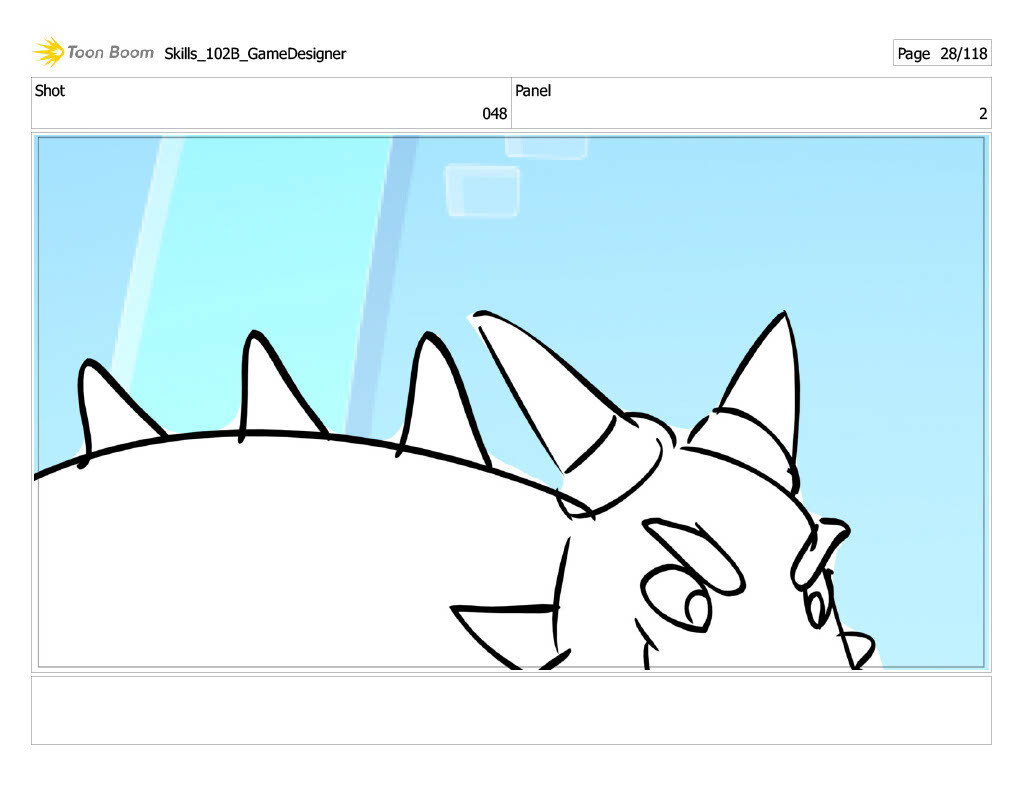
Task: Click the Shot label
Action: (x=50, y=91)
